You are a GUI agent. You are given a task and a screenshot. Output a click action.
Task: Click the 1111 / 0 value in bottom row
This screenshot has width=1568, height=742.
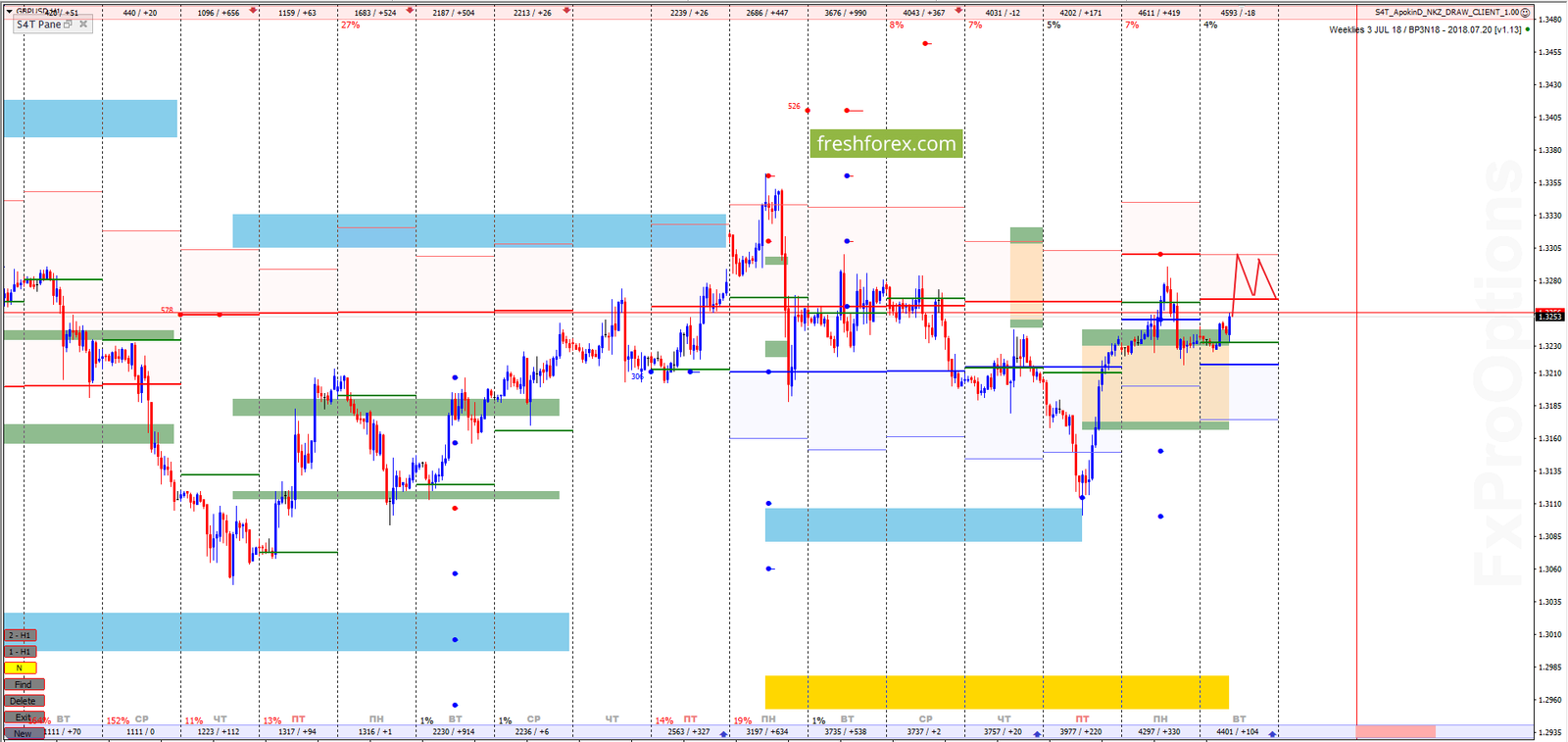[140, 732]
